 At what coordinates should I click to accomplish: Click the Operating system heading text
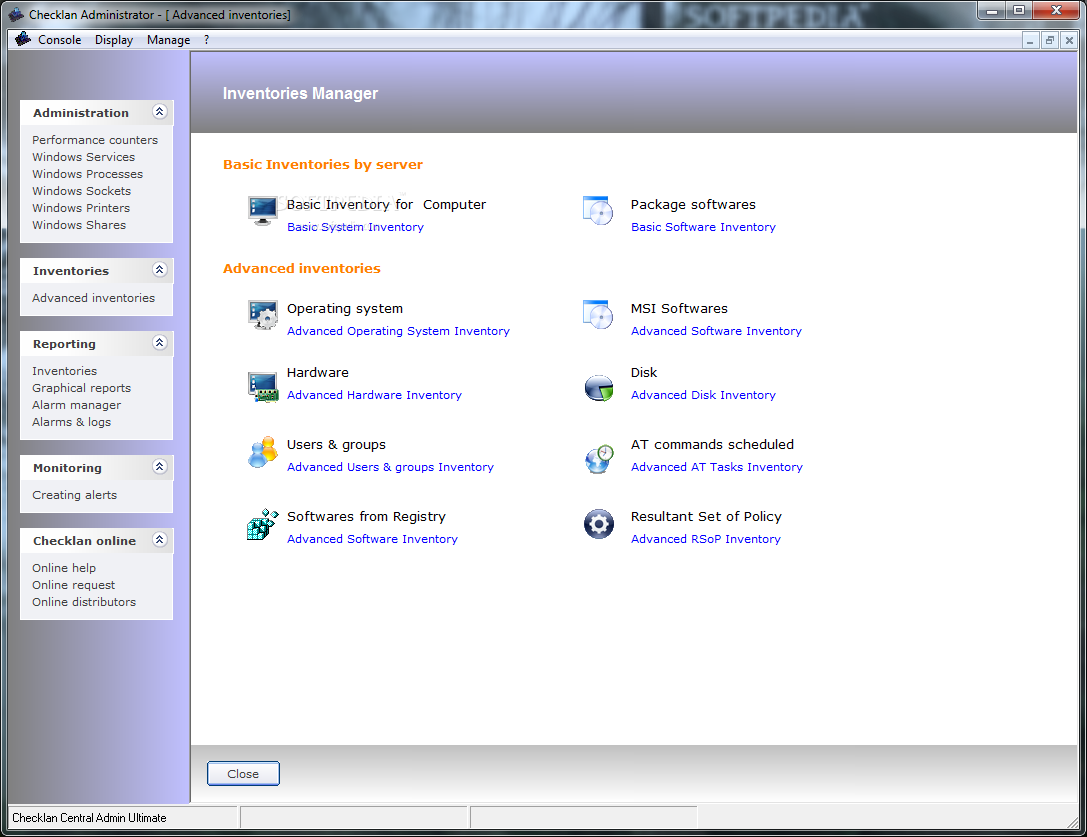point(345,309)
